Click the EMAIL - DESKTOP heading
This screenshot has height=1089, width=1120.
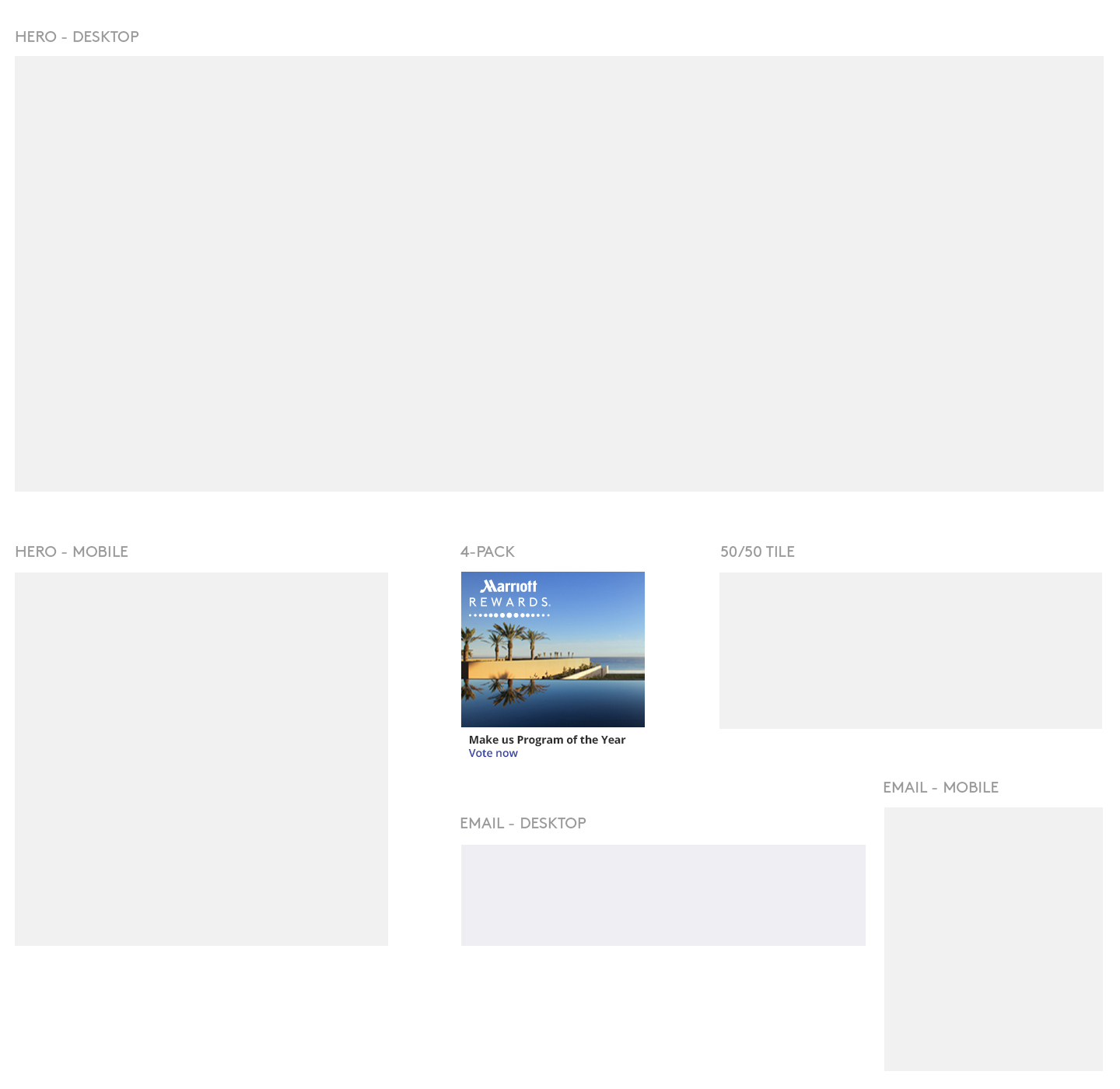[523, 823]
